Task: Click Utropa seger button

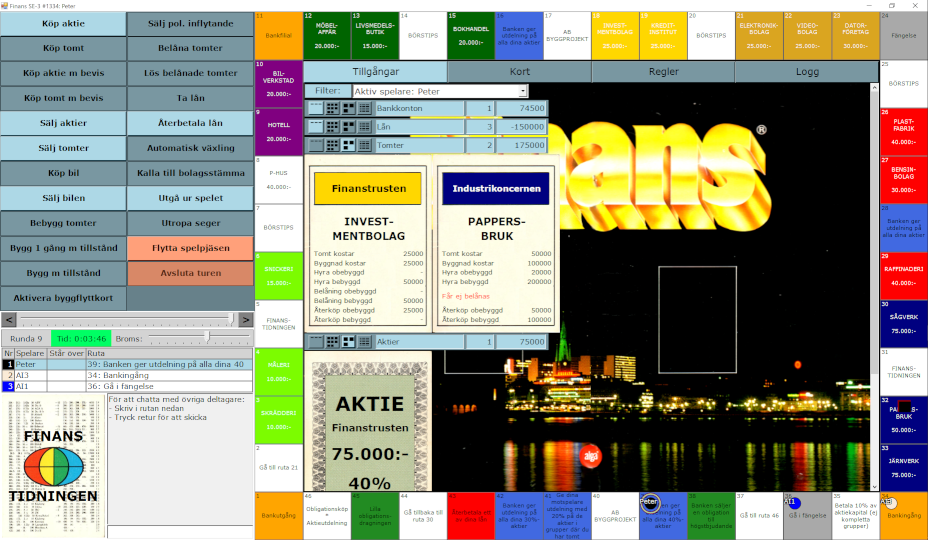Action: [190, 223]
